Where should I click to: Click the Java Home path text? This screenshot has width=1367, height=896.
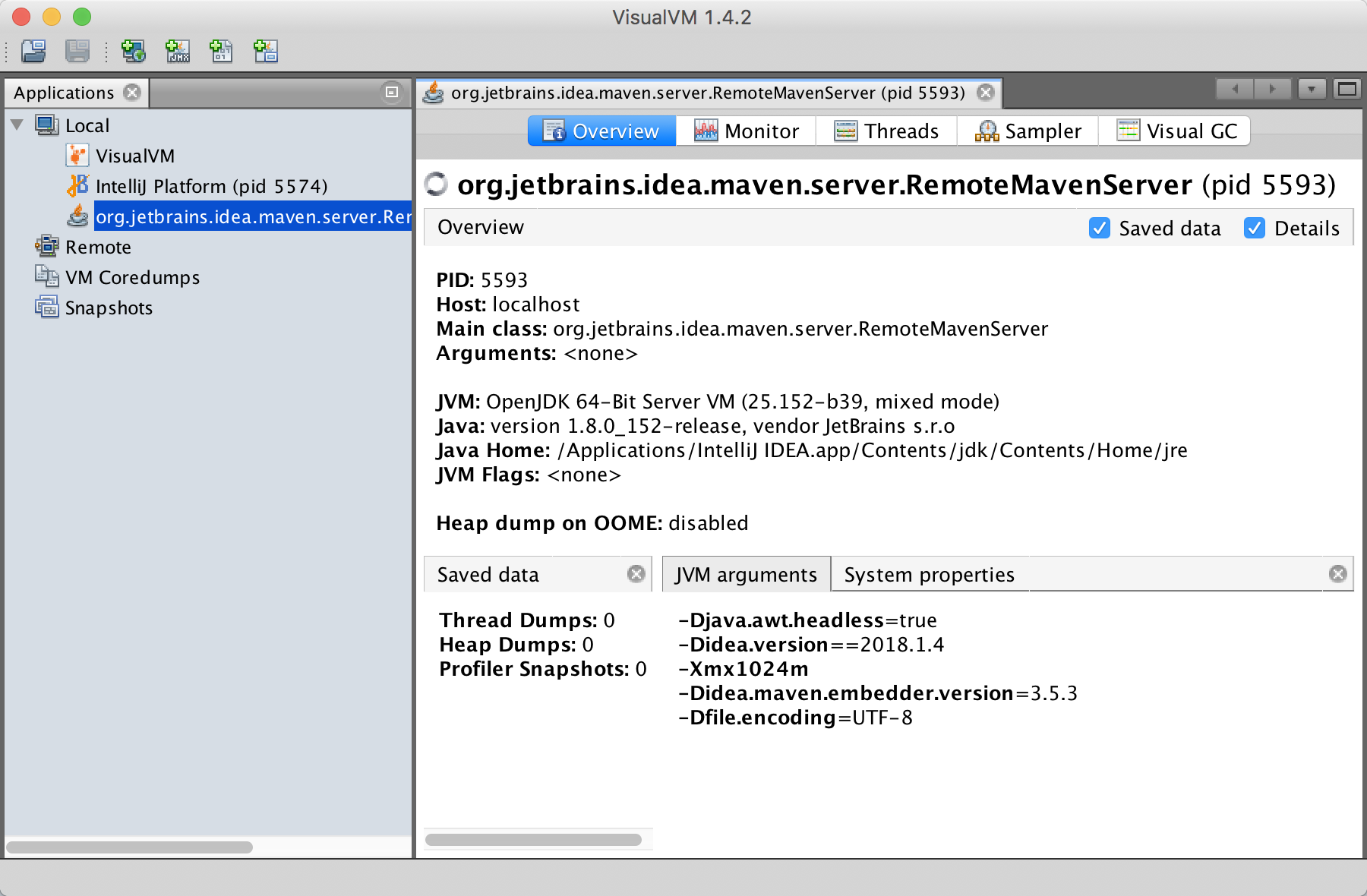(873, 450)
